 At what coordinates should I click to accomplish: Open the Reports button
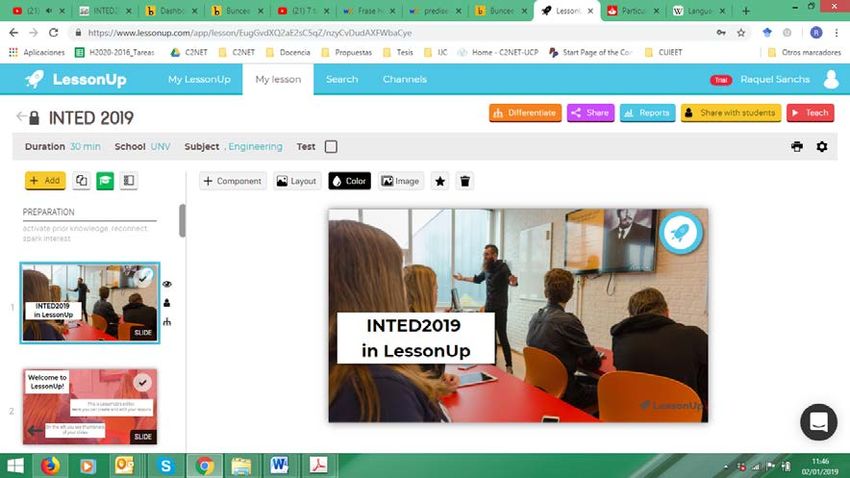(647, 113)
